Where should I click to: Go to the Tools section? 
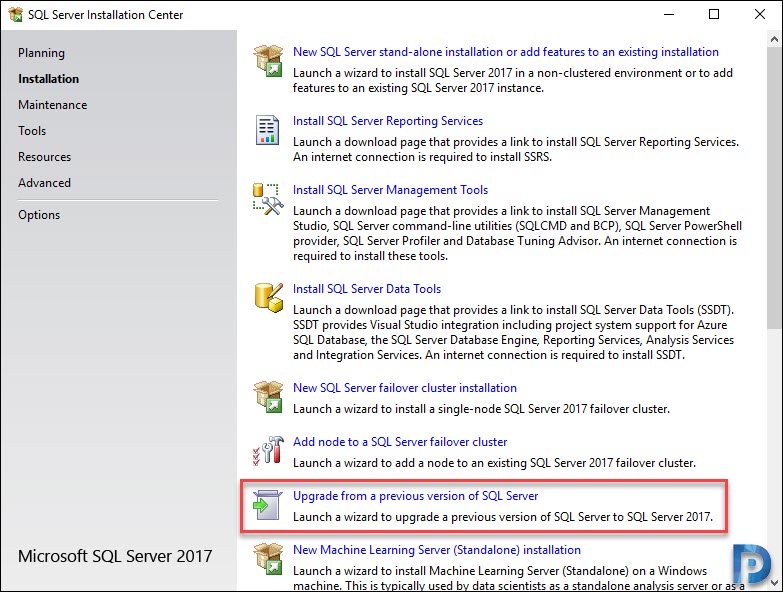click(x=32, y=131)
